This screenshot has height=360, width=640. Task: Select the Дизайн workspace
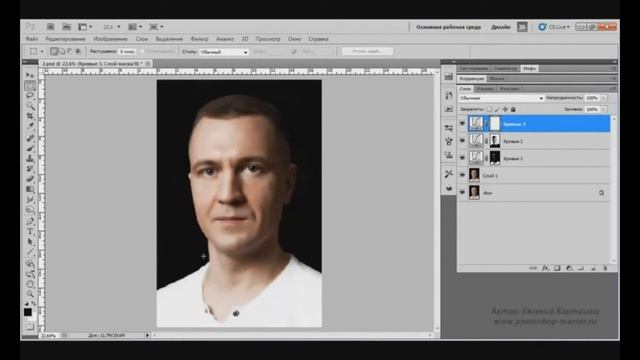[500, 27]
